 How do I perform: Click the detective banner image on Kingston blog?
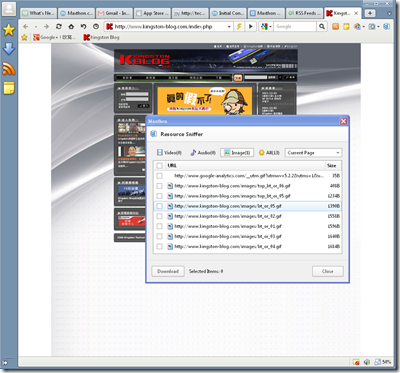pyautogui.click(x=205, y=101)
